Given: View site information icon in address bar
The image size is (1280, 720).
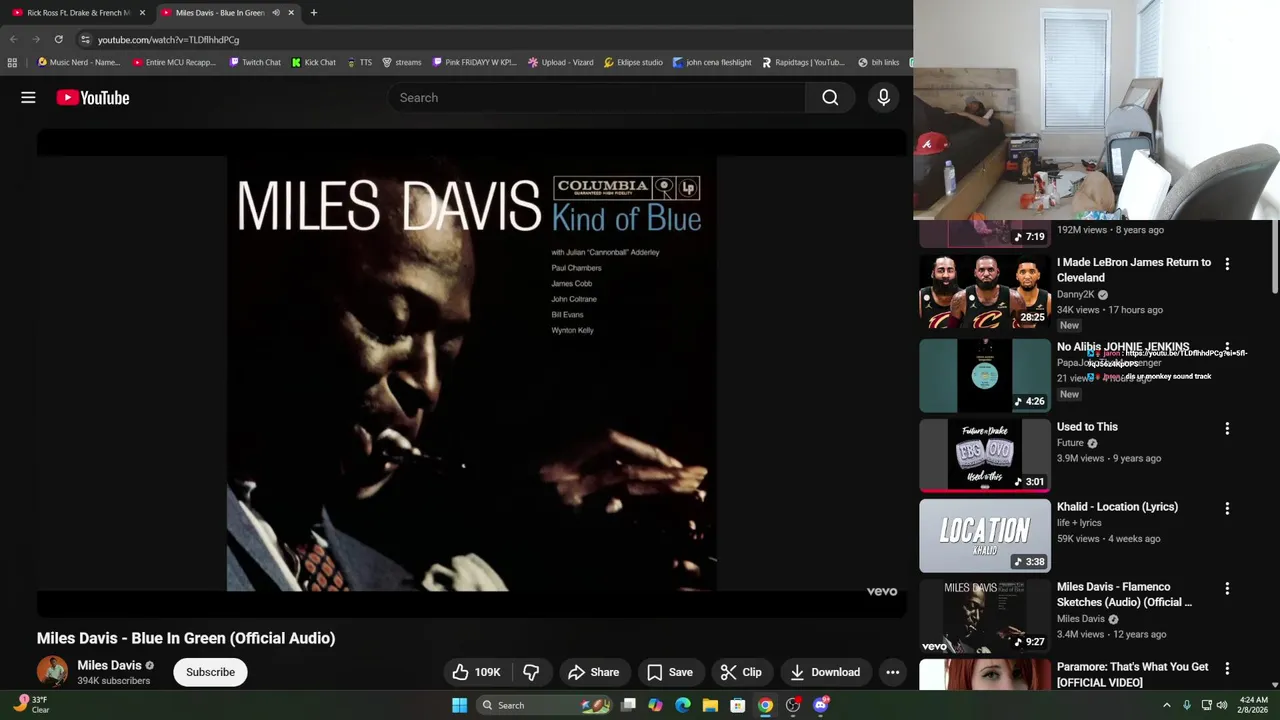Looking at the screenshot, I should (x=85, y=39).
